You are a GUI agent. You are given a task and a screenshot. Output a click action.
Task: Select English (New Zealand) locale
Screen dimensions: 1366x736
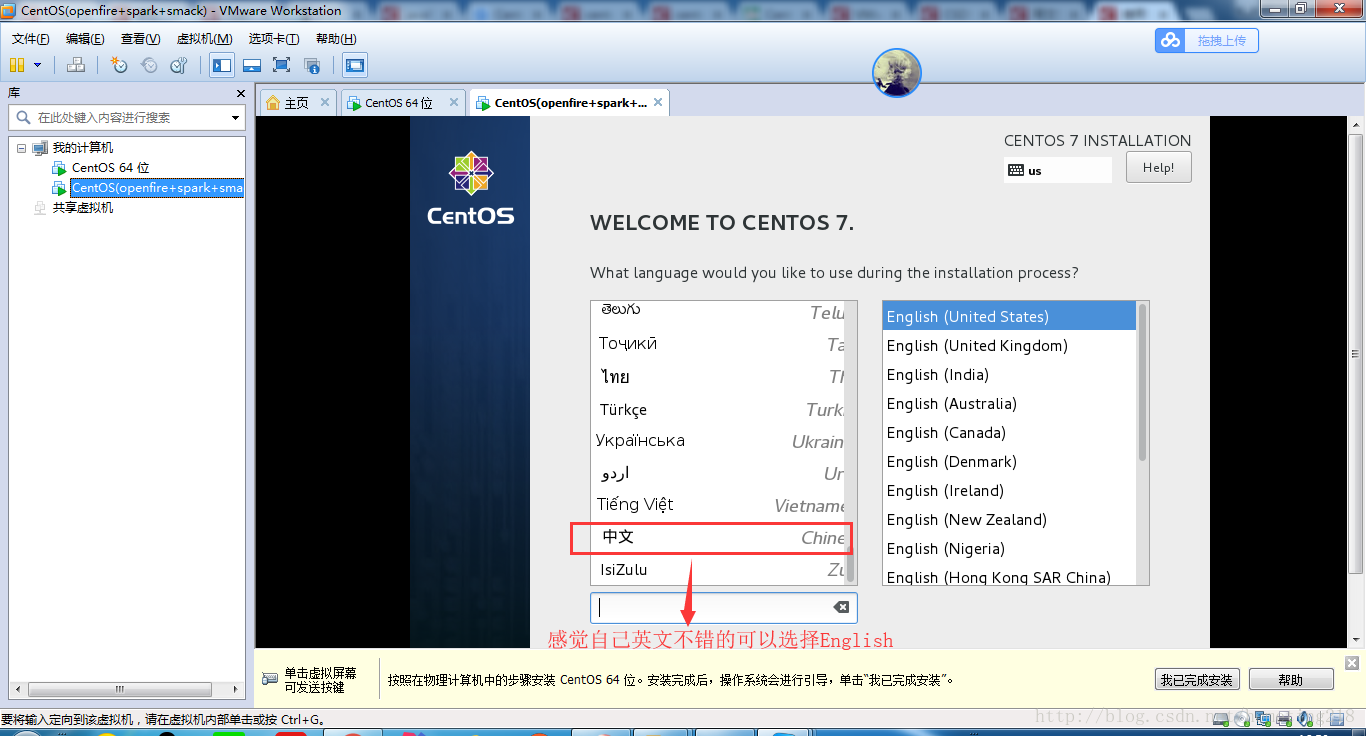[x=1009, y=519]
